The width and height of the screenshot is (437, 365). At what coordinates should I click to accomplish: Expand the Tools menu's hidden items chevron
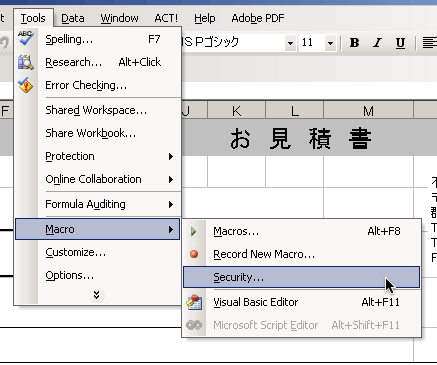96,295
